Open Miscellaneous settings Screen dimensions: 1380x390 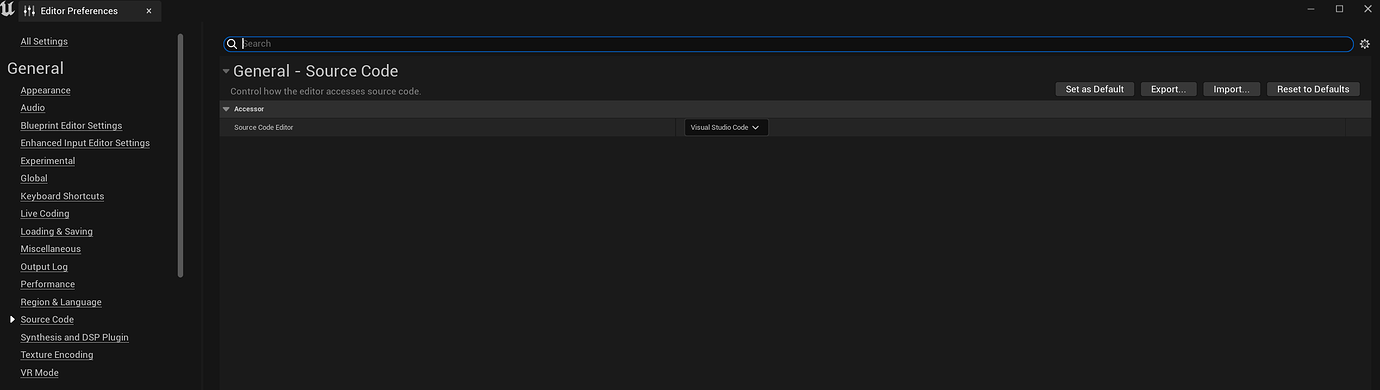pos(50,249)
